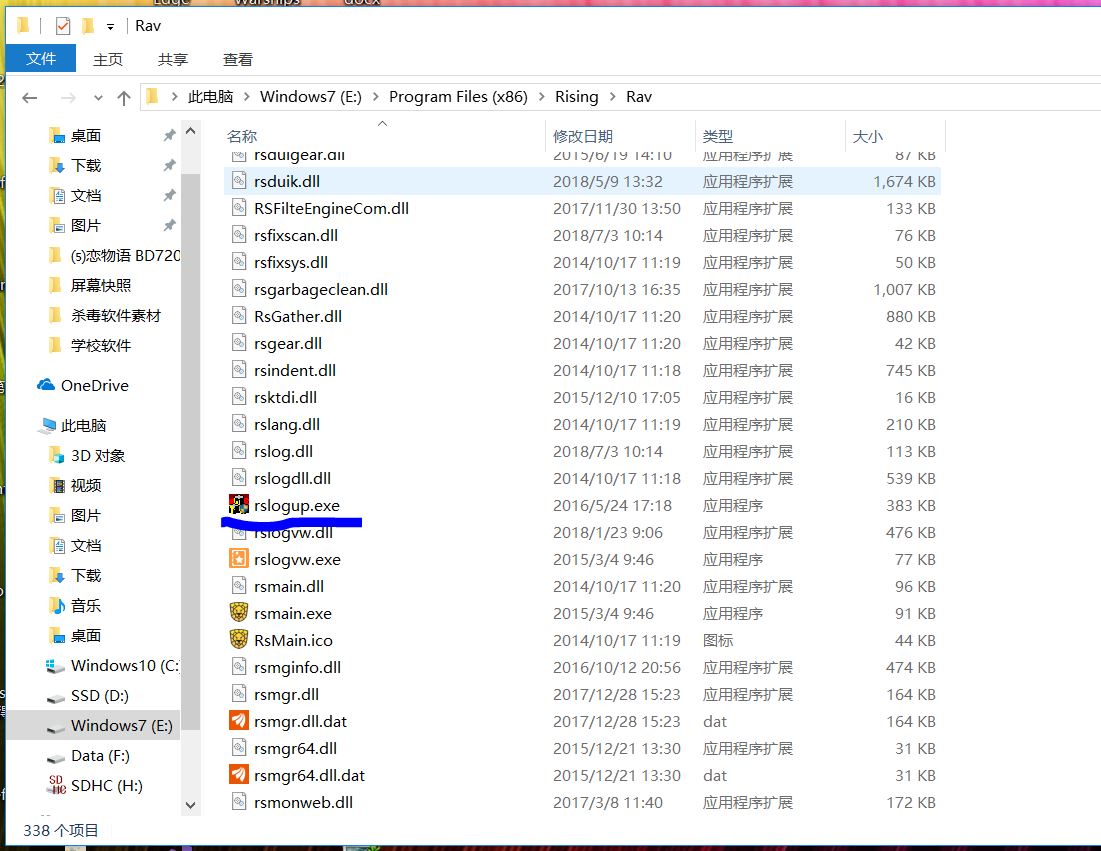Open the 文件 menu tab

click(x=41, y=58)
